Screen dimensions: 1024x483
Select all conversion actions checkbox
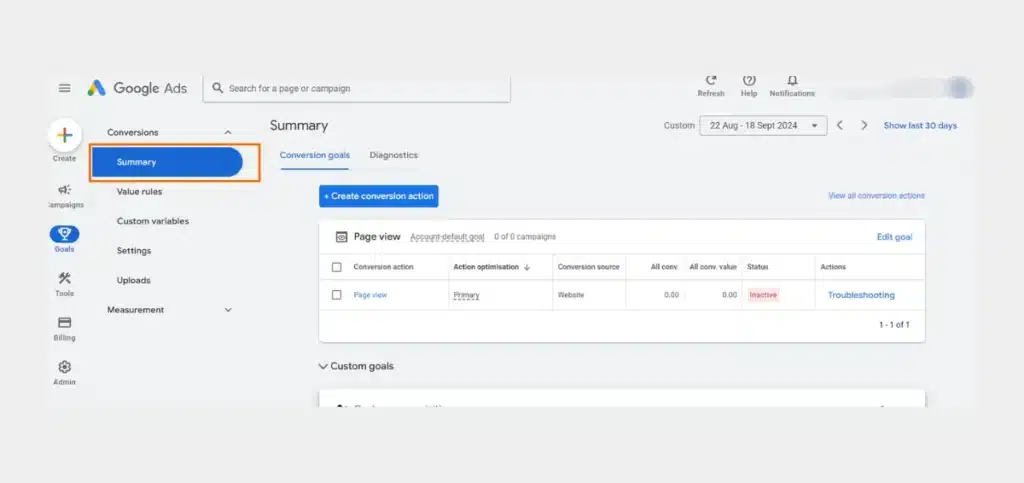click(336, 267)
